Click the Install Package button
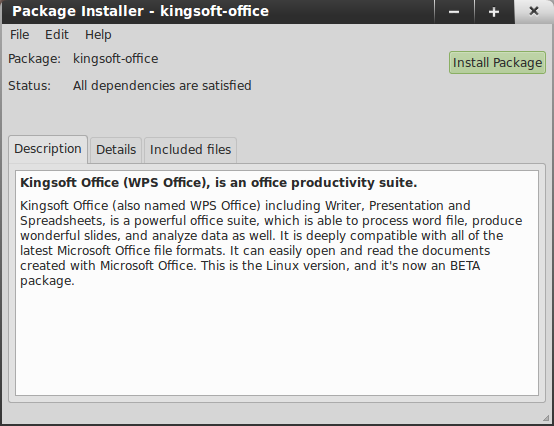The image size is (554, 426). (497, 63)
